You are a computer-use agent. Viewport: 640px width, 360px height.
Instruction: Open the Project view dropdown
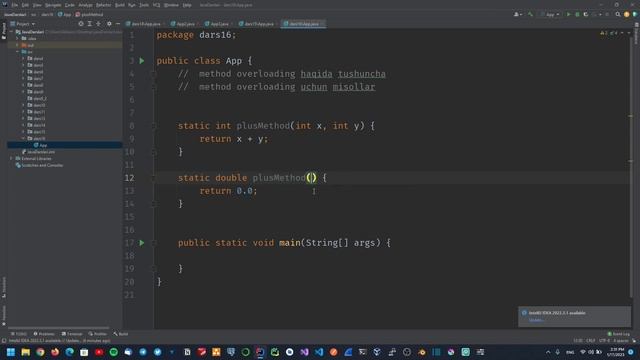pos(22,24)
